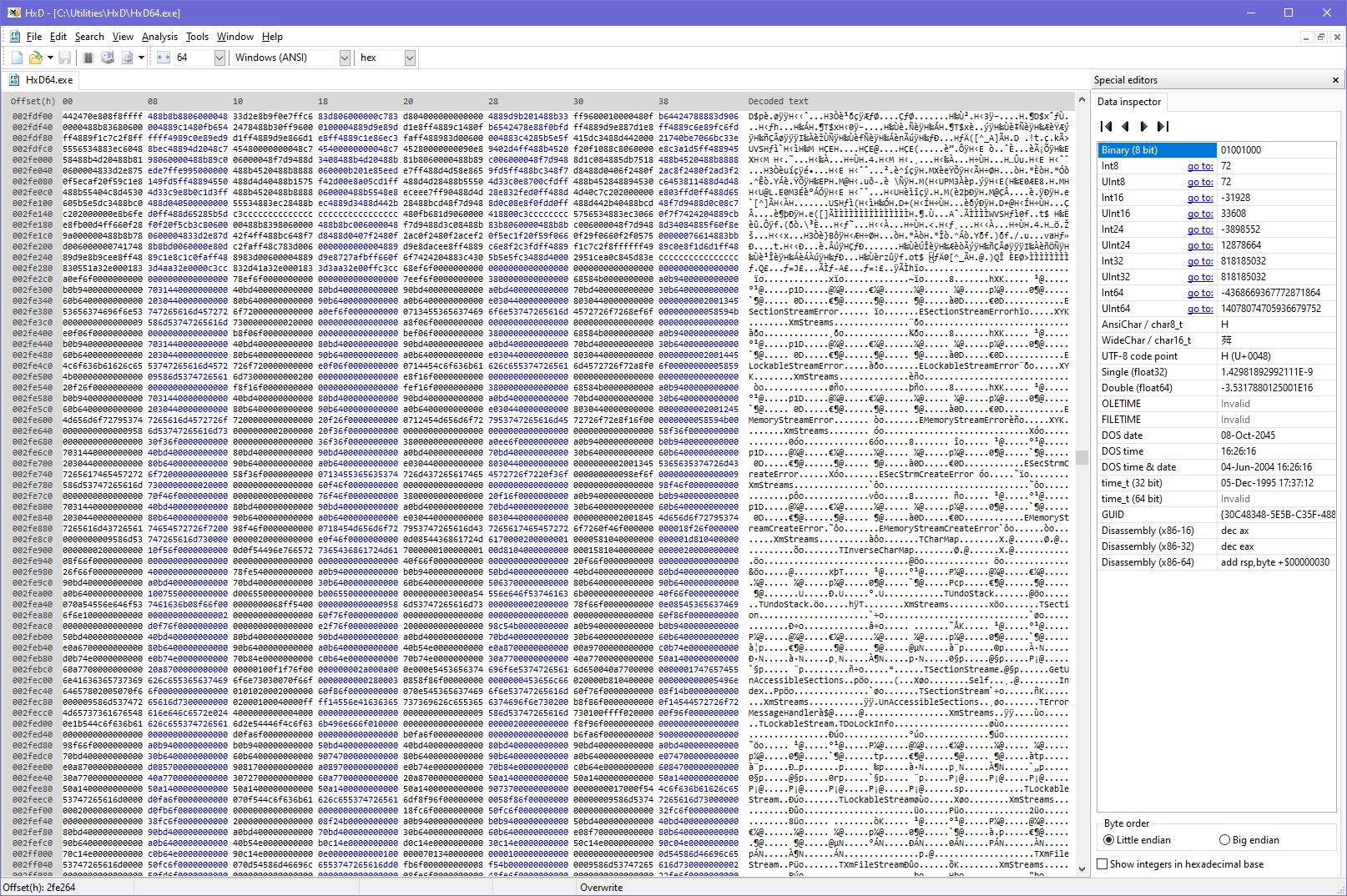
Task: Click the HxD document icon in menu bar
Action: coord(15,37)
